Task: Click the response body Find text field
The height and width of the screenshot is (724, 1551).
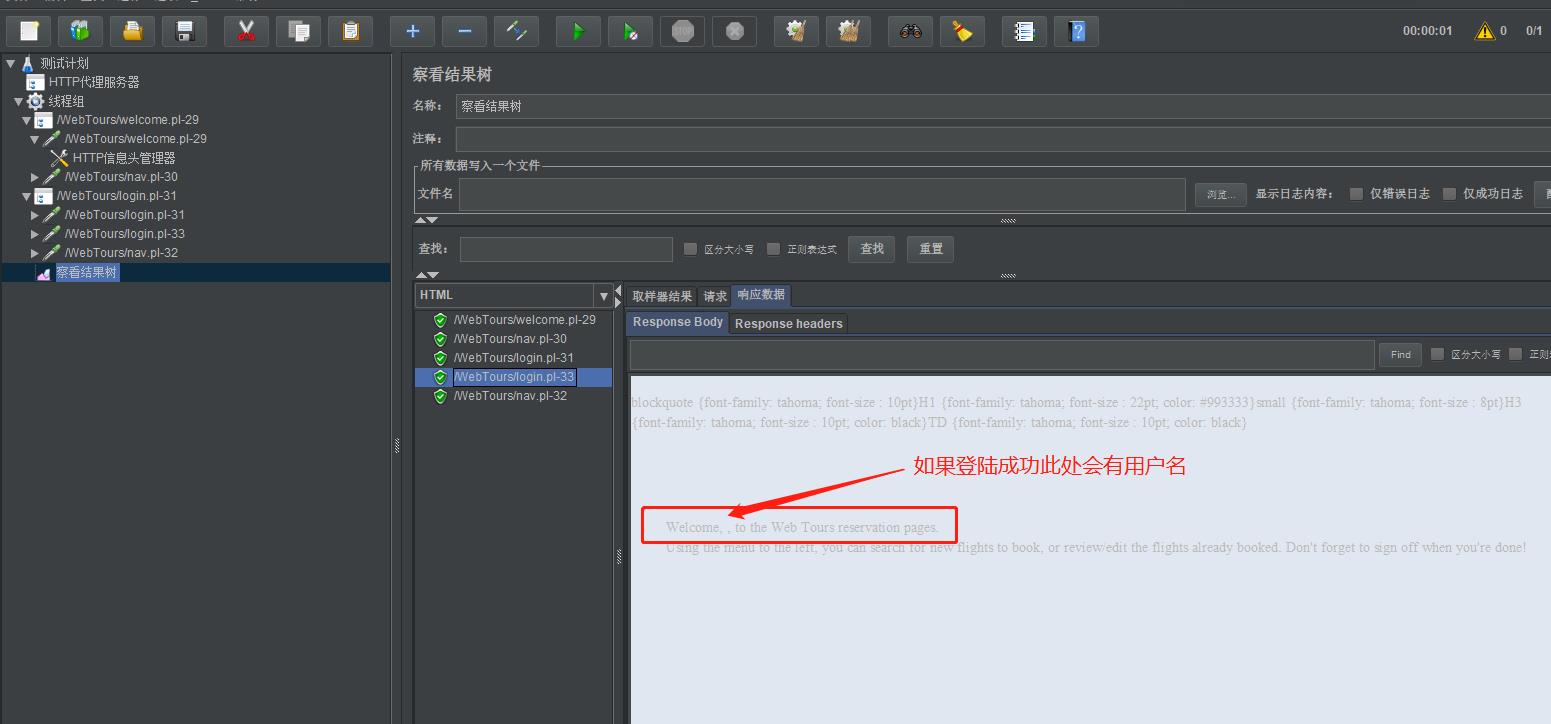Action: (x=1002, y=354)
